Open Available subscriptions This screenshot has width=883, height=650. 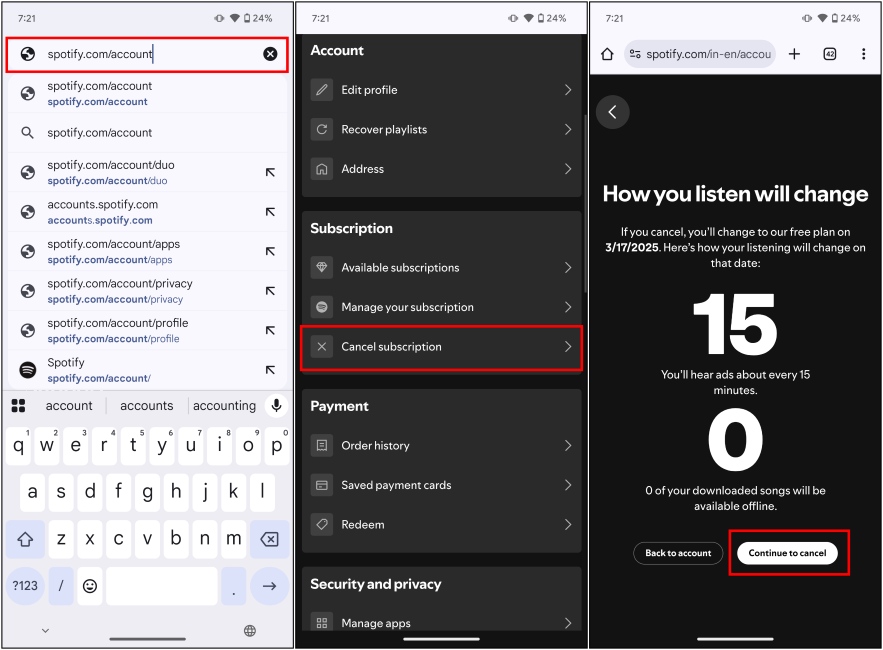pos(442,268)
